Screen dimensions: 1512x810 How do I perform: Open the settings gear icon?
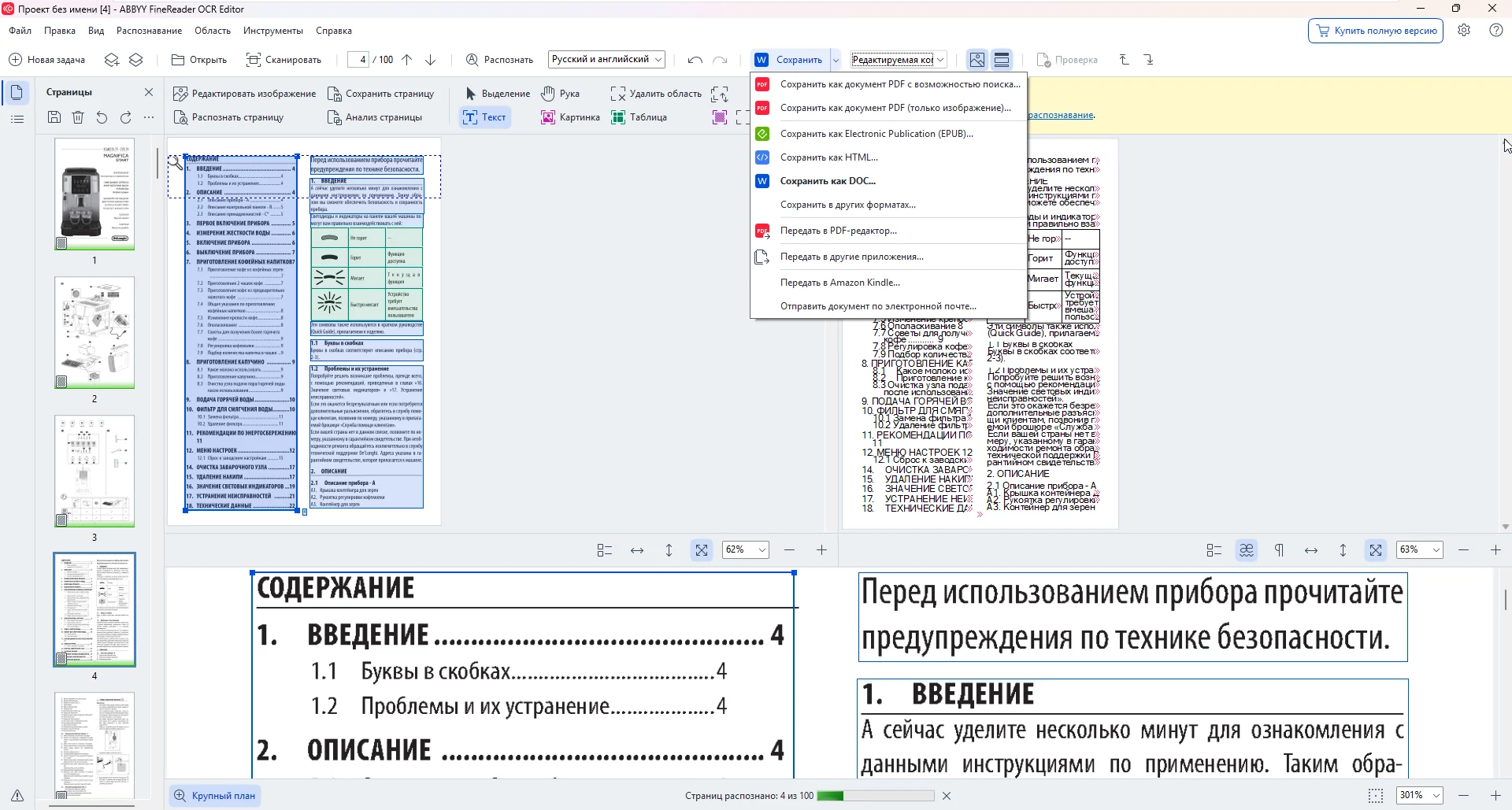click(x=1464, y=31)
